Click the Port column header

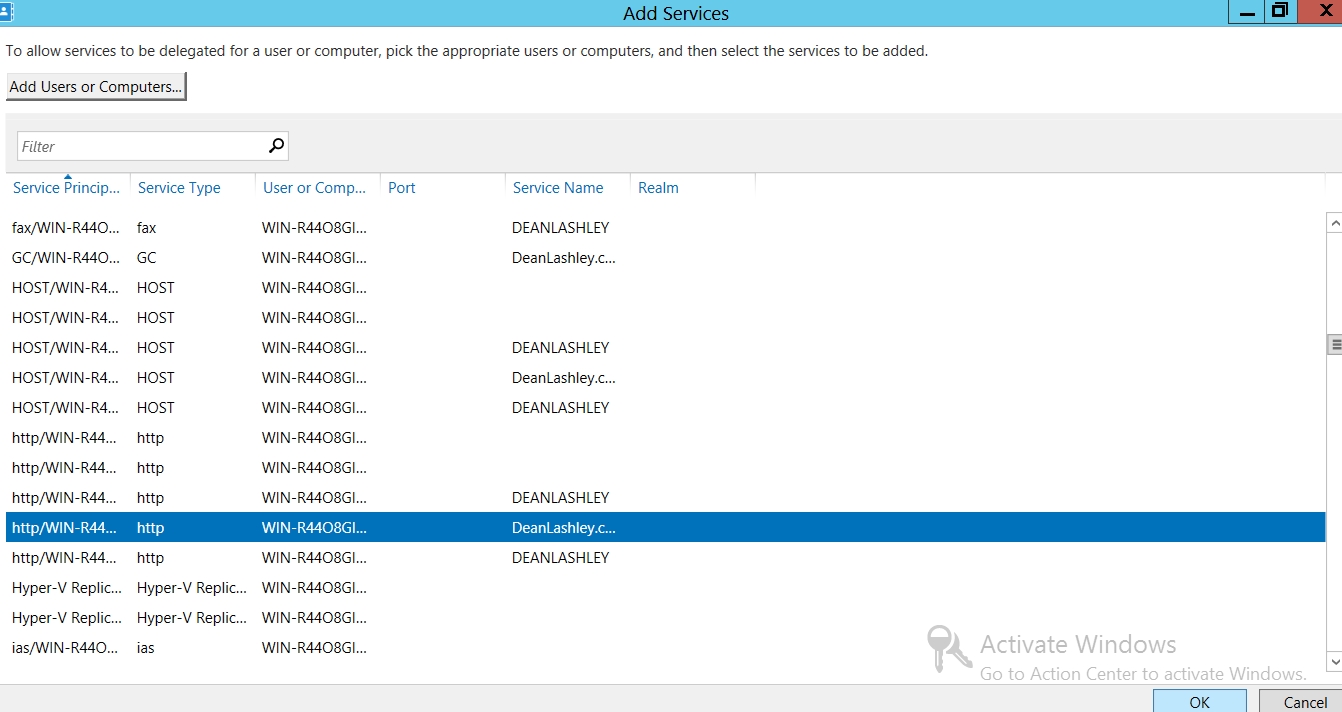tap(402, 188)
